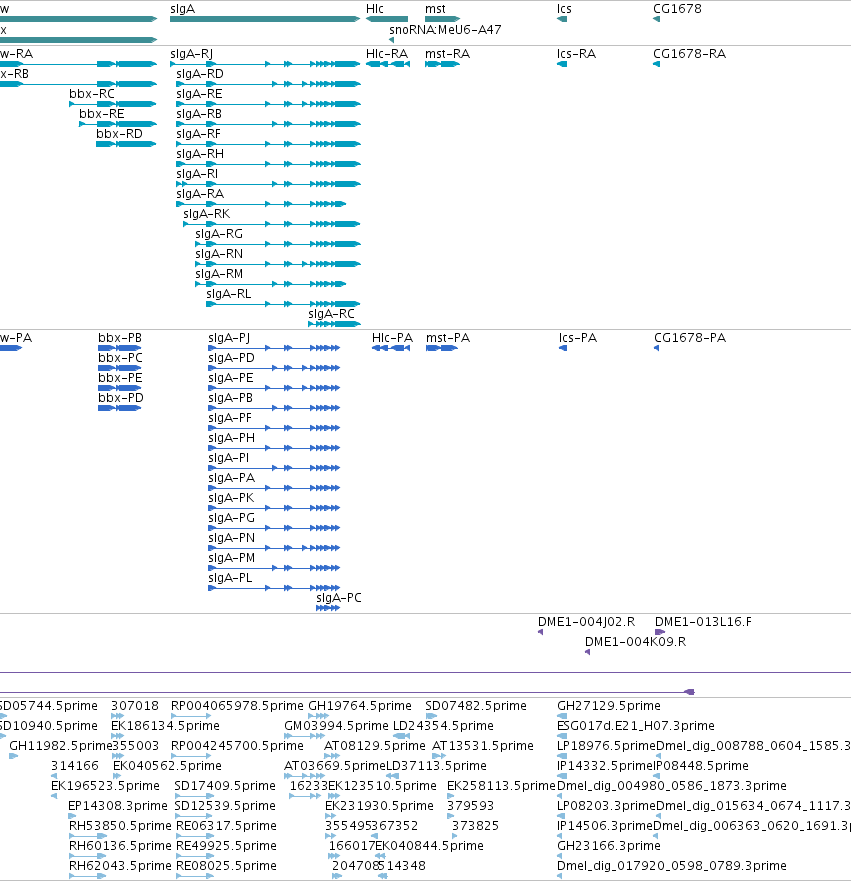Click protein label slgA-PJ
Viewport: 851px width, 881px height.
pyautogui.click(x=229, y=339)
